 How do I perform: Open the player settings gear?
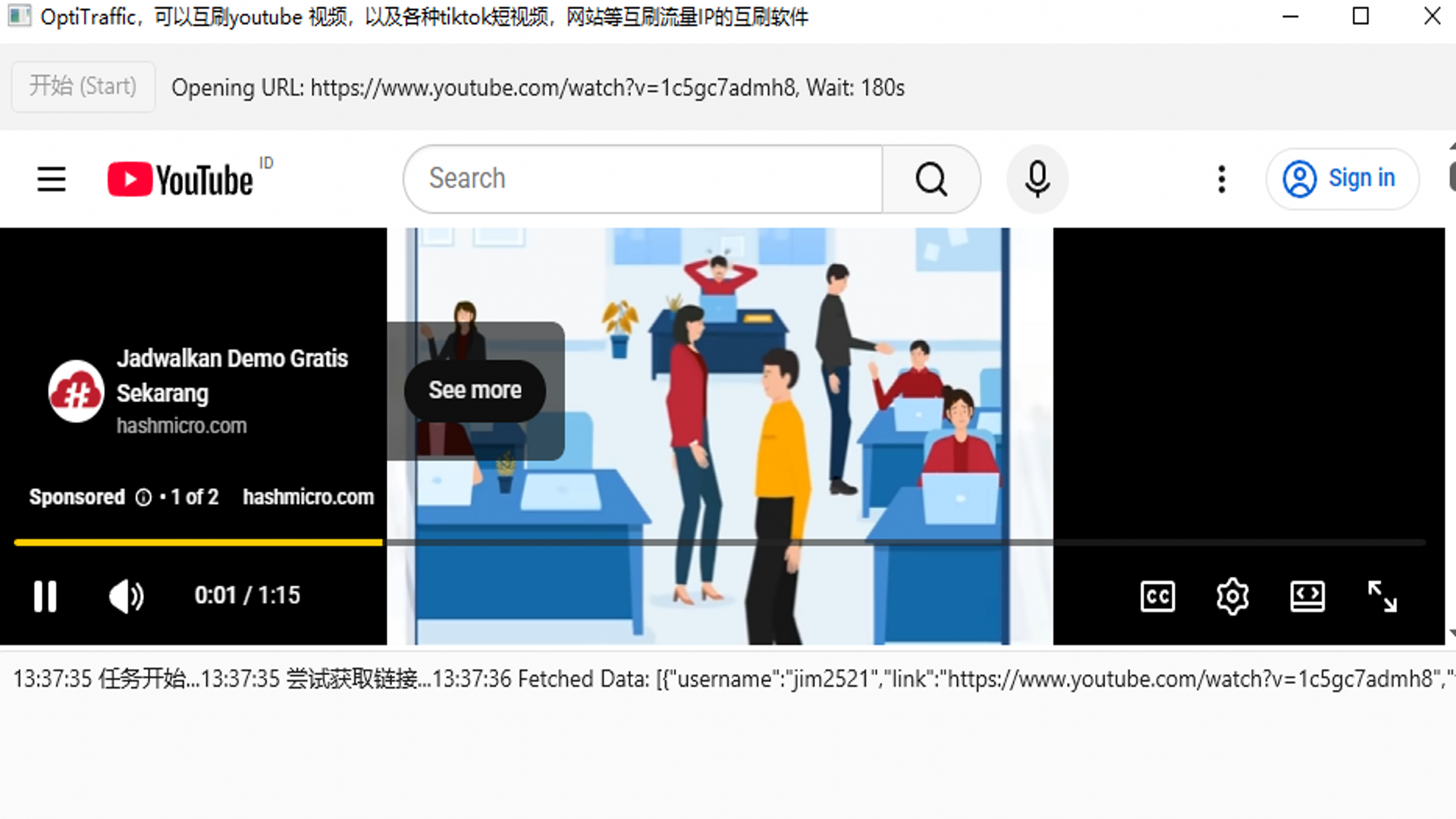click(x=1232, y=597)
